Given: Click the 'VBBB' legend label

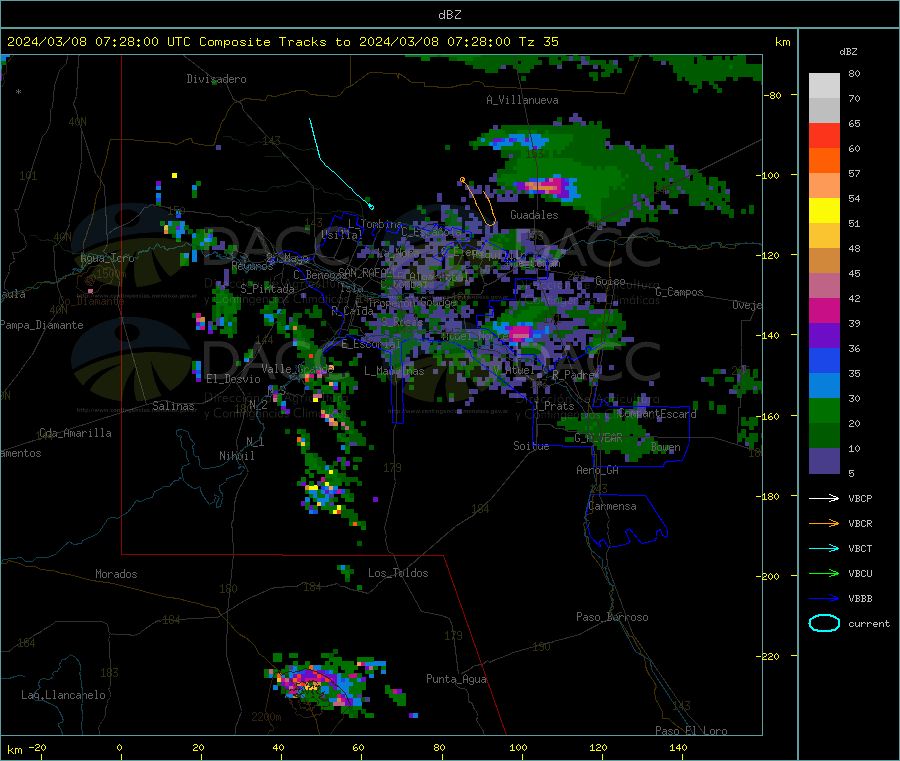Looking at the screenshot, I should coord(860,599).
